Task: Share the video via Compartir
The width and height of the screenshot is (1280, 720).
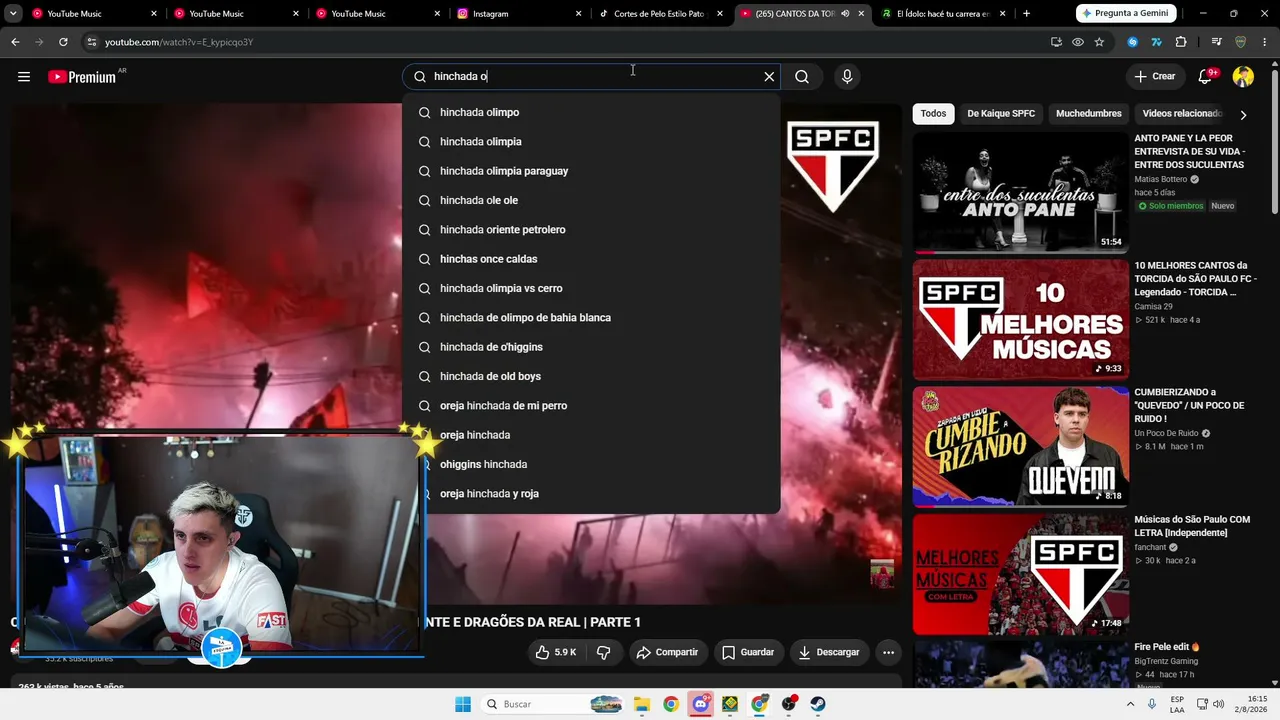Action: pos(668,652)
